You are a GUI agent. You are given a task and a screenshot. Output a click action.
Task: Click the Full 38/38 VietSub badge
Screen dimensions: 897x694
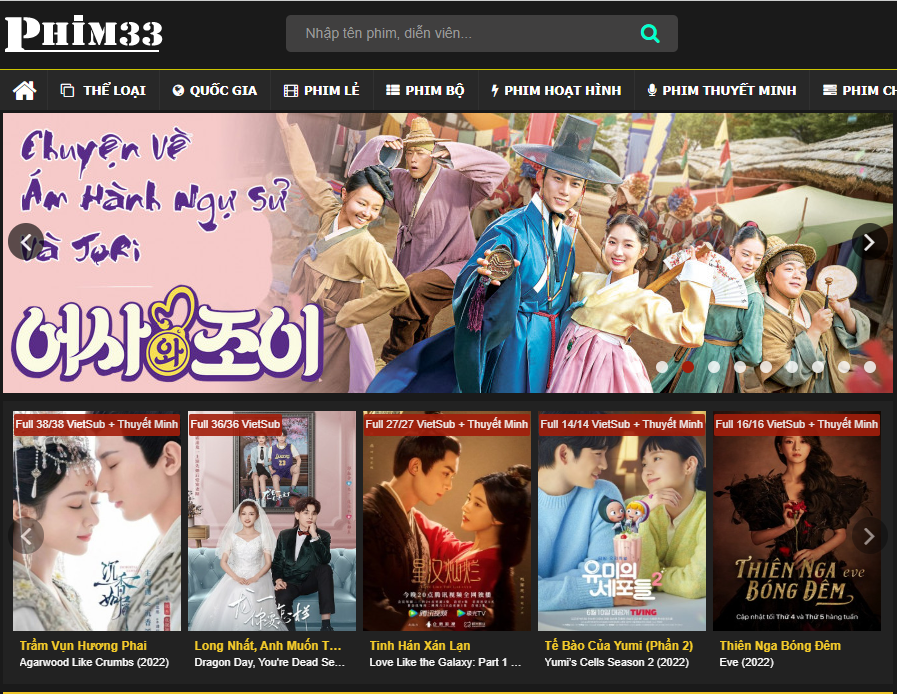pyautogui.click(x=97, y=424)
